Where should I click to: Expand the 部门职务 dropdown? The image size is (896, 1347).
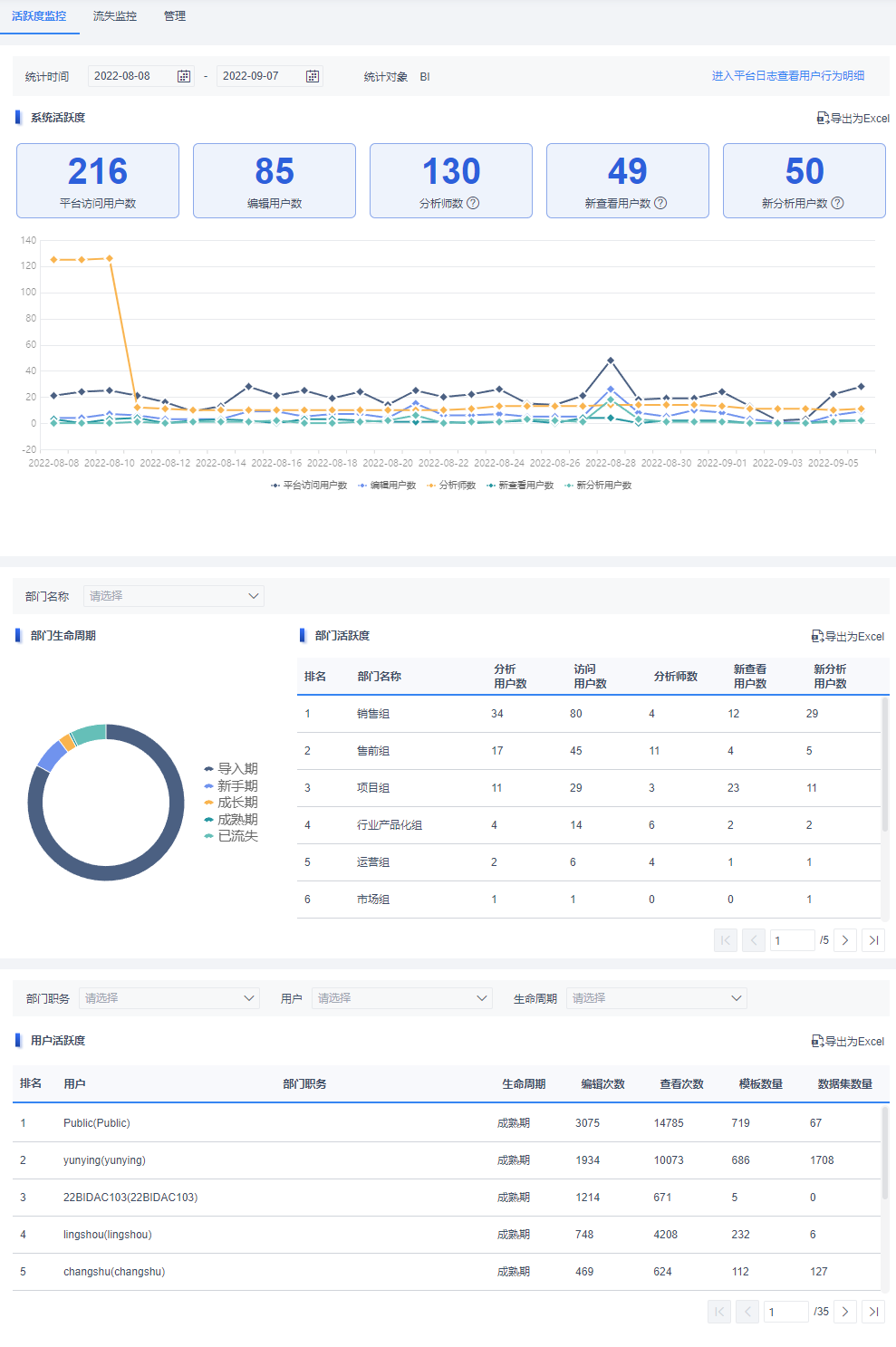[x=169, y=998]
